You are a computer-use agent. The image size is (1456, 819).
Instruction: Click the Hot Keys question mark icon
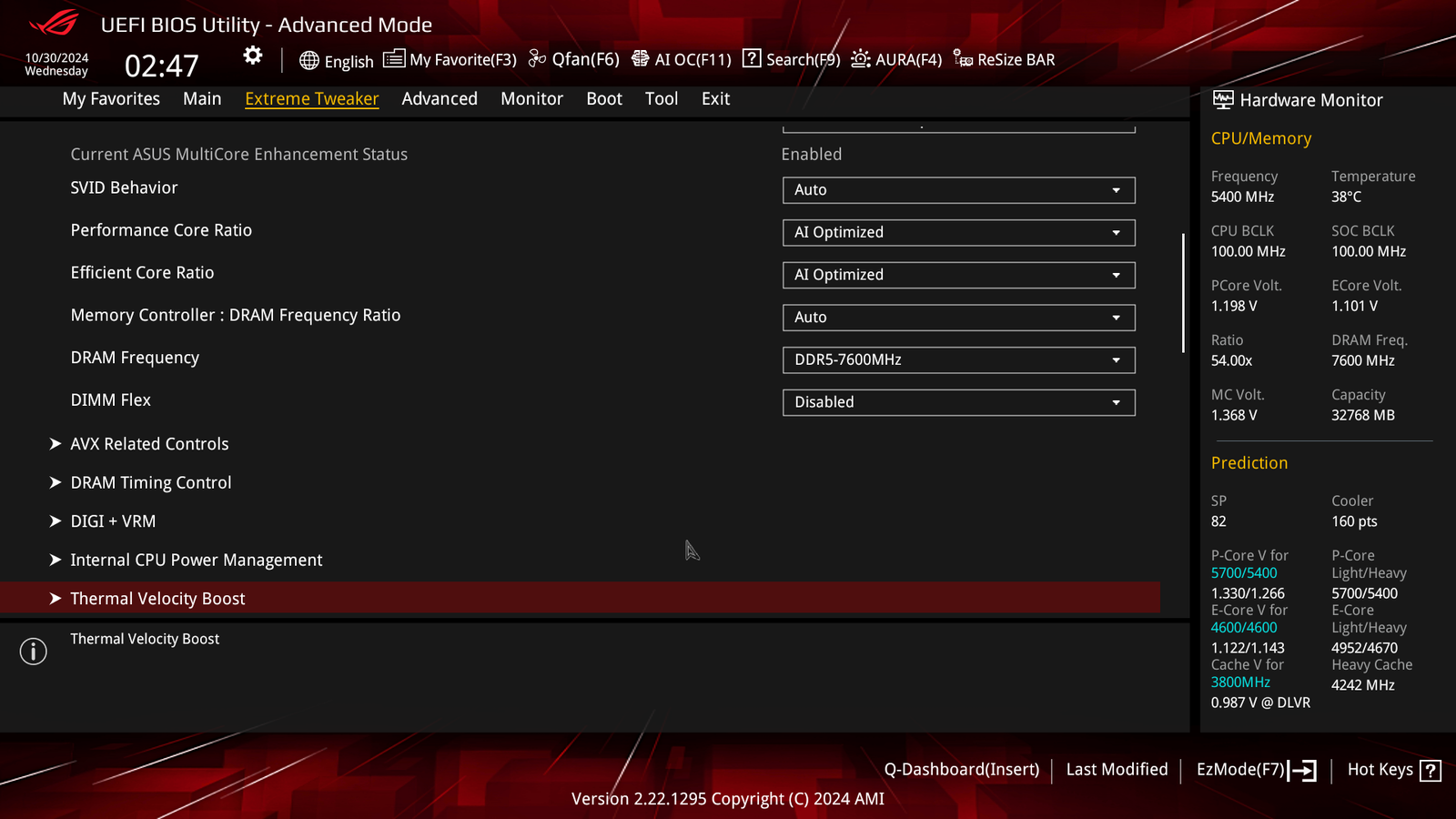[x=1431, y=771]
